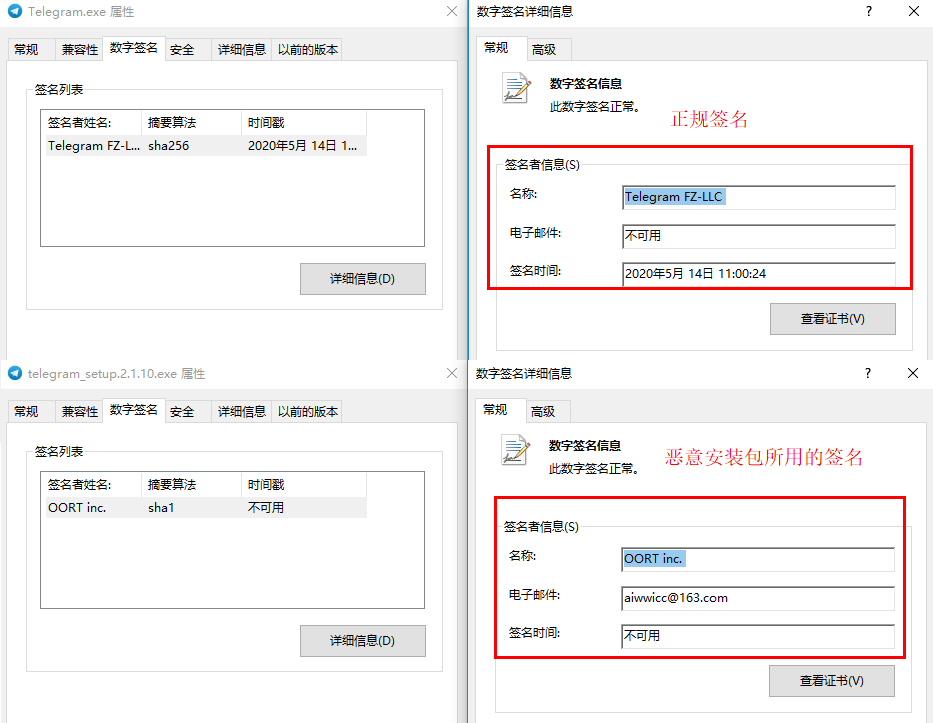The width and height of the screenshot is (933, 723).
Task: Select 数字签名 tab in Telegram.exe properties
Action: [134, 48]
